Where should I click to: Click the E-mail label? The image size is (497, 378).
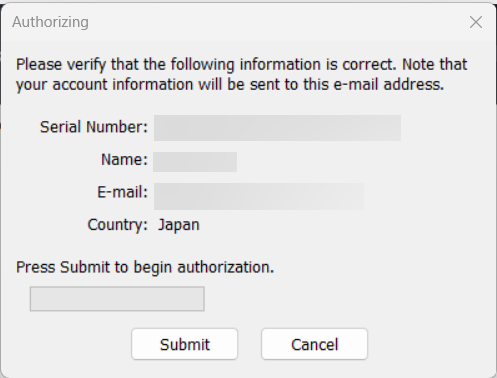(122, 192)
